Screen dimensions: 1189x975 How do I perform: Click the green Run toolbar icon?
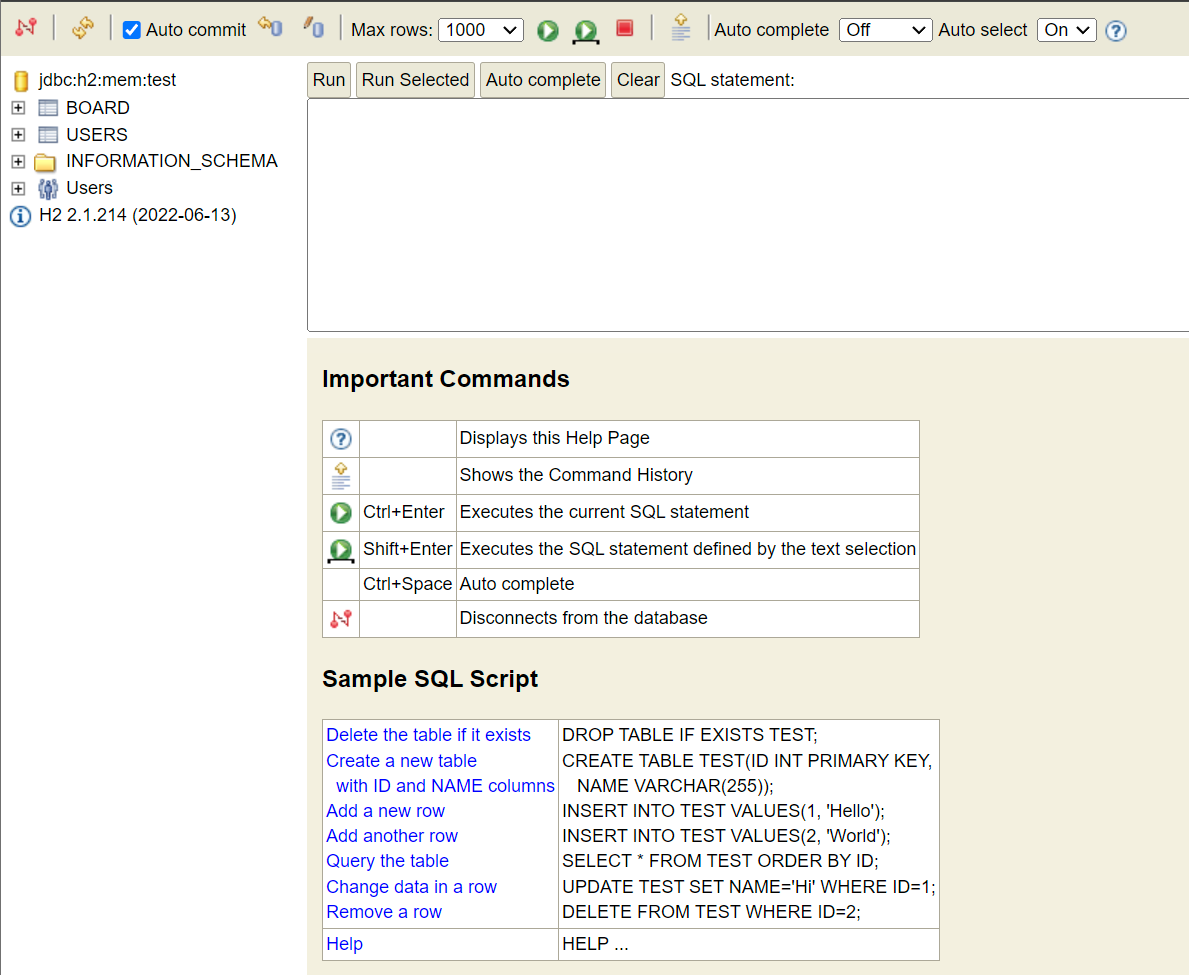tap(547, 30)
